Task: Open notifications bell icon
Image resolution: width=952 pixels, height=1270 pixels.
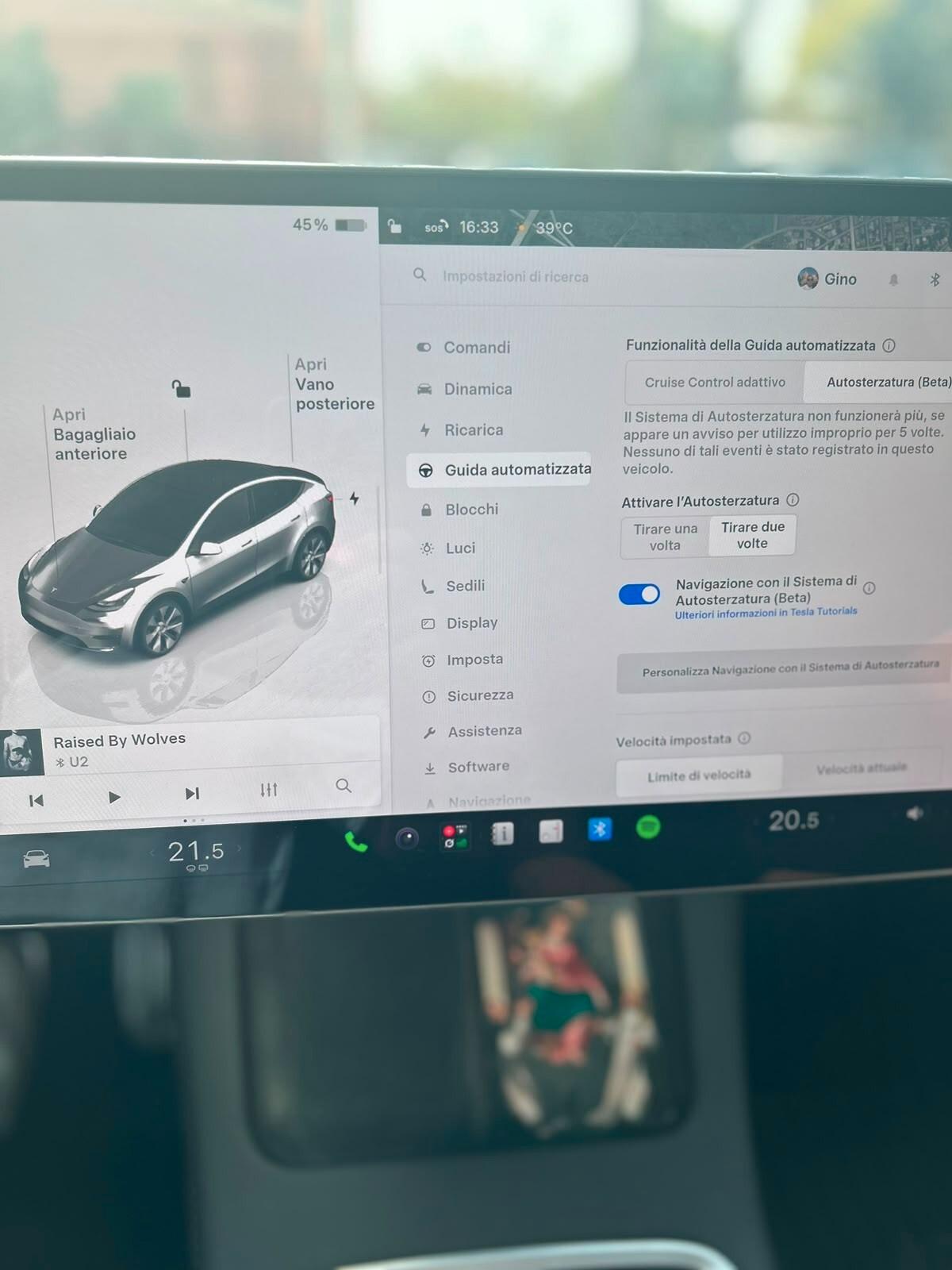Action: tap(893, 279)
